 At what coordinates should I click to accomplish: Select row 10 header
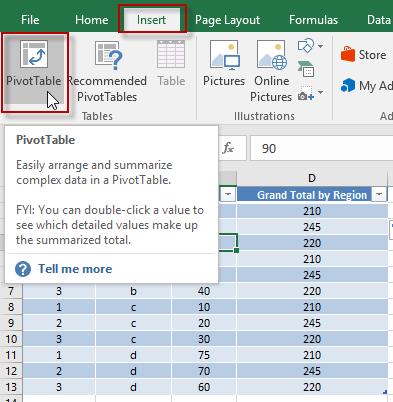coord(11,339)
